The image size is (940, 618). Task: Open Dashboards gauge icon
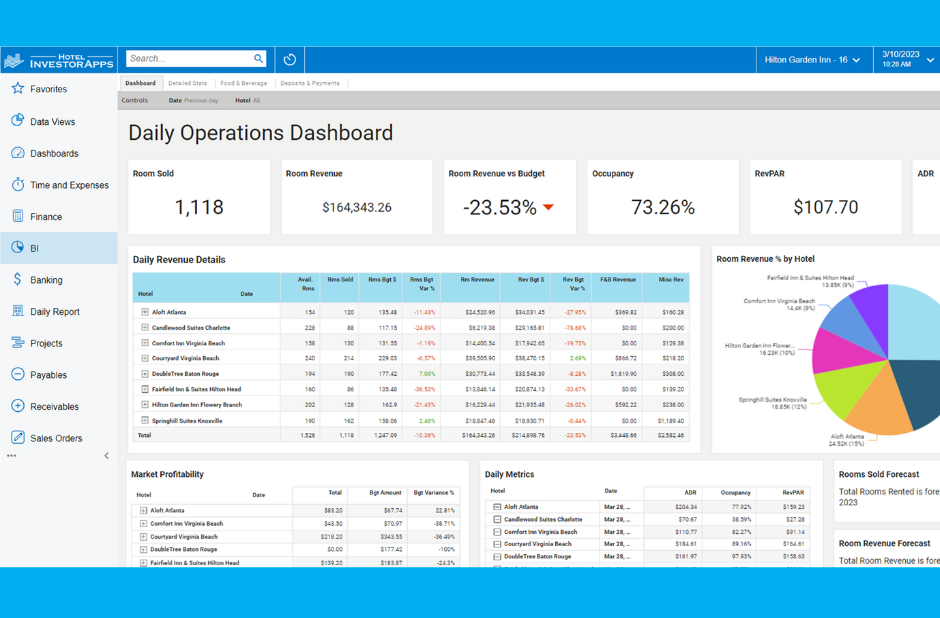[18, 153]
